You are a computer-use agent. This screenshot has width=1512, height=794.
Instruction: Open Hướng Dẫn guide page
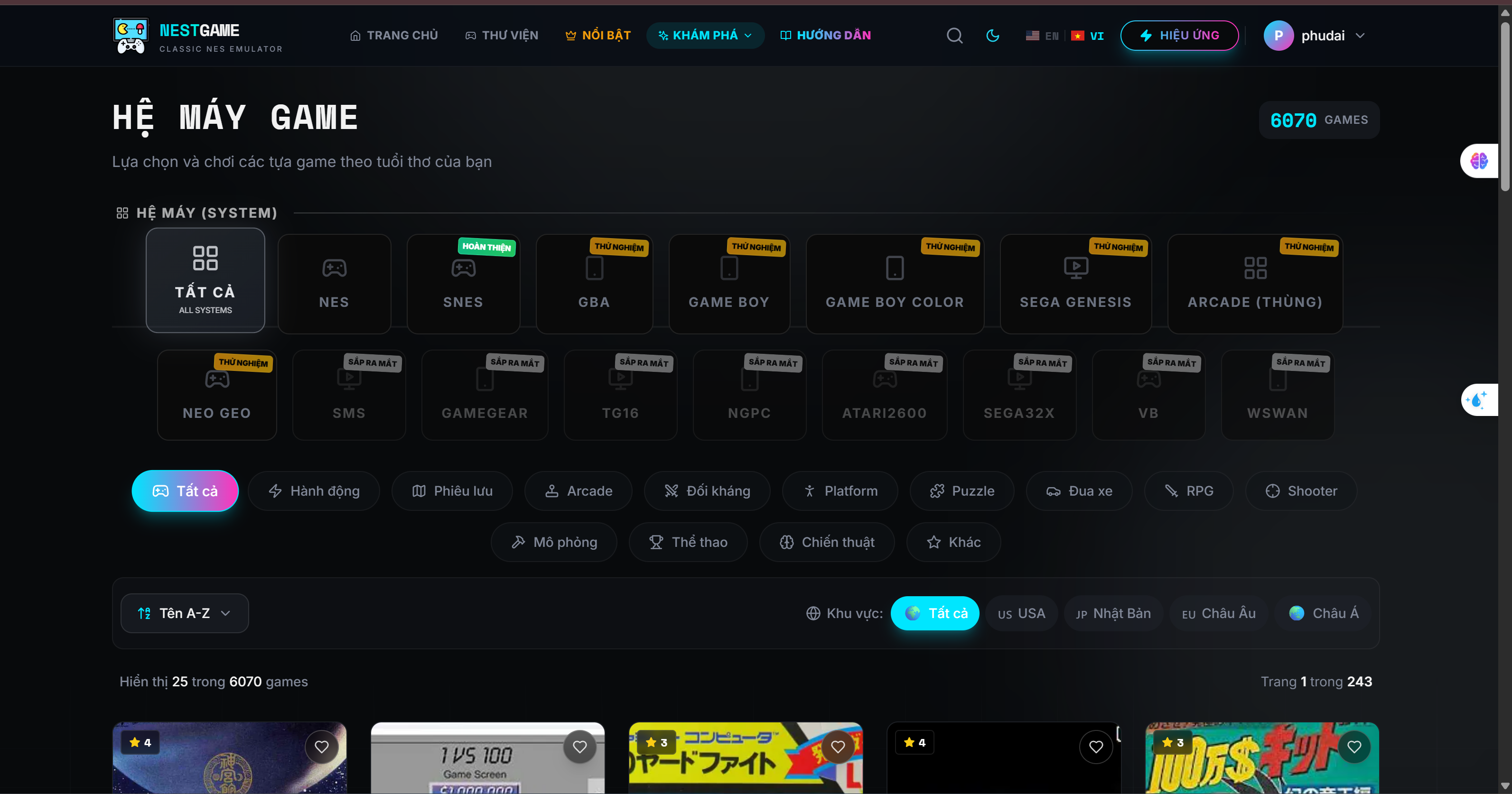pyautogui.click(x=825, y=36)
